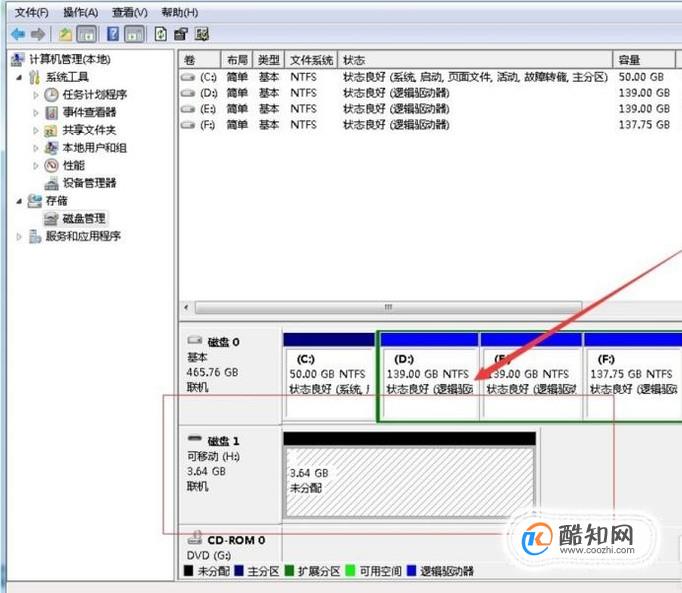This screenshot has width=682, height=593.
Task: Select the (F:) 137.75 GB partition block
Action: pyautogui.click(x=633, y=377)
